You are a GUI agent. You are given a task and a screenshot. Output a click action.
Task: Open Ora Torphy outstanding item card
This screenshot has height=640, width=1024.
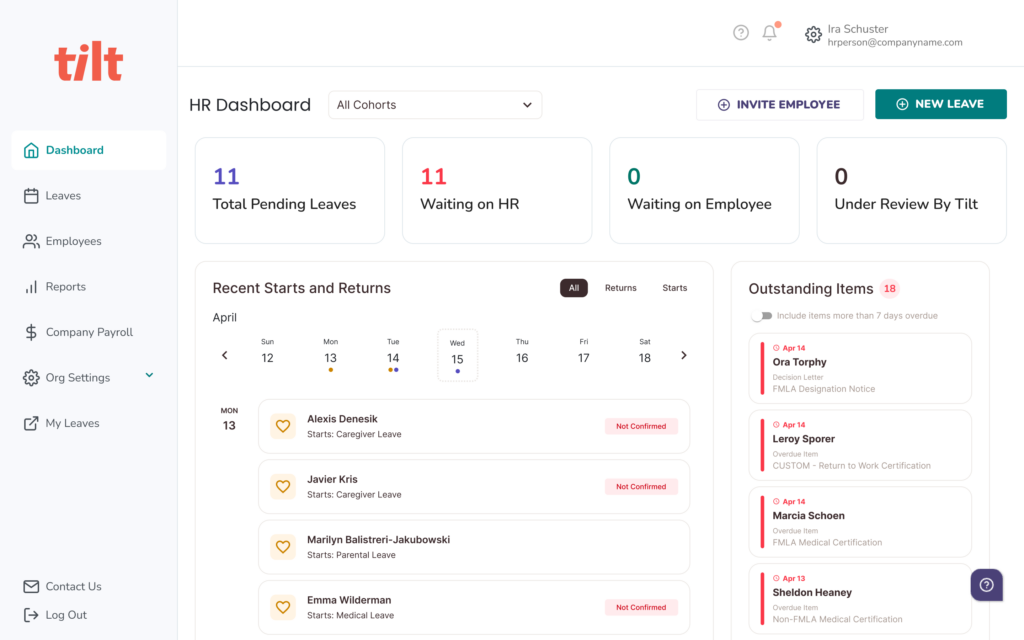pos(860,368)
